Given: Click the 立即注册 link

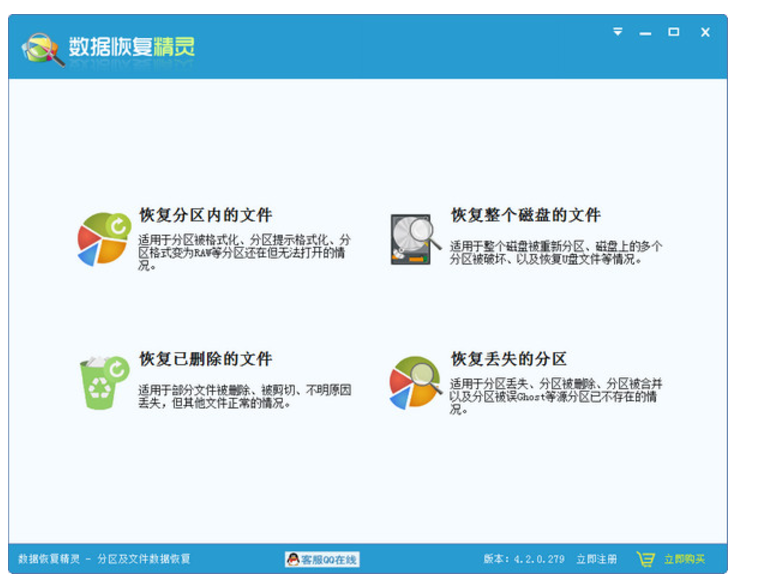Looking at the screenshot, I should click(x=597, y=559).
